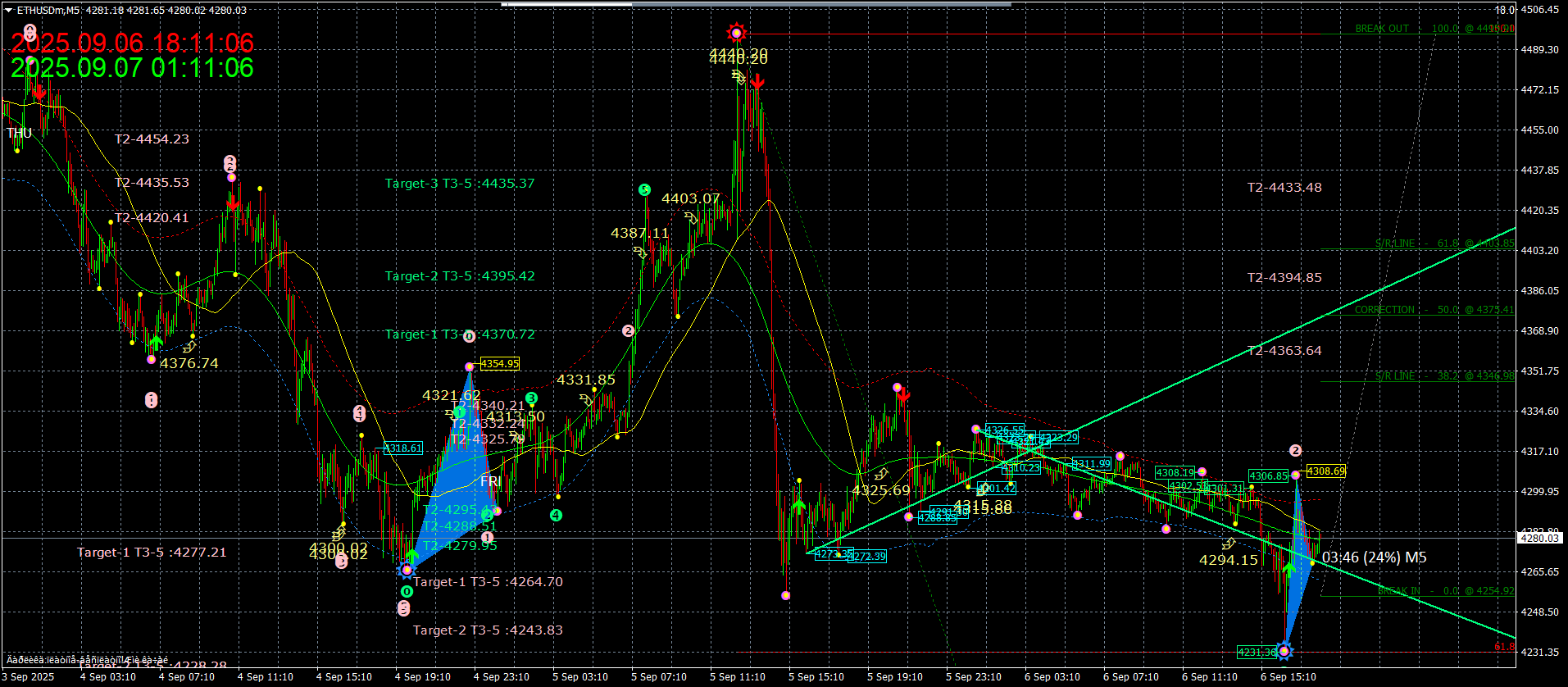The height and width of the screenshot is (687, 1568).
Task: Click the red sun marker above 4440.20
Action: [736, 33]
